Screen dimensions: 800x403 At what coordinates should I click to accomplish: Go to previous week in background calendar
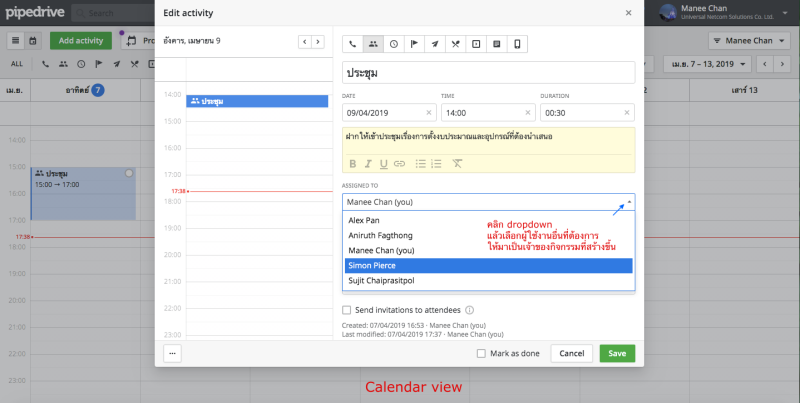click(x=765, y=64)
